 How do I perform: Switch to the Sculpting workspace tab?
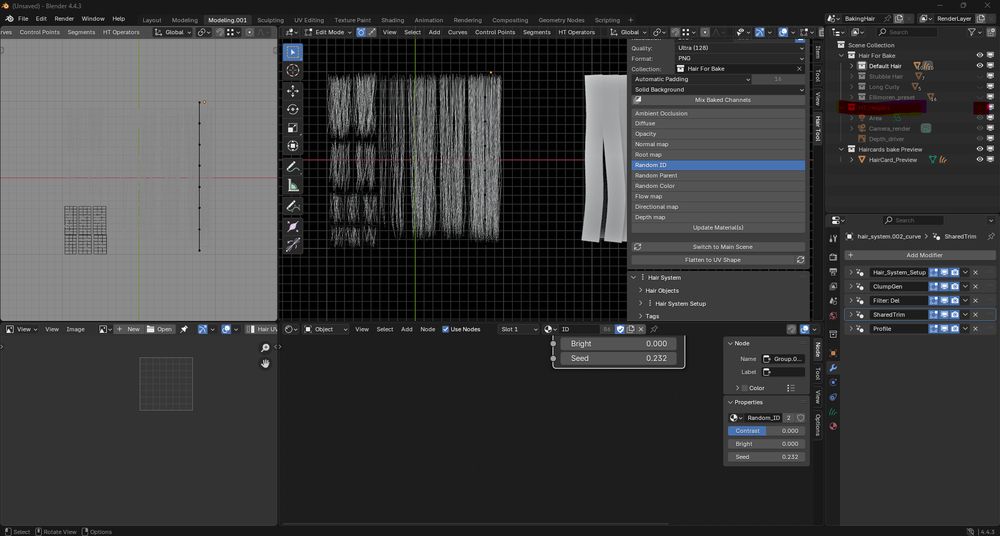270,20
